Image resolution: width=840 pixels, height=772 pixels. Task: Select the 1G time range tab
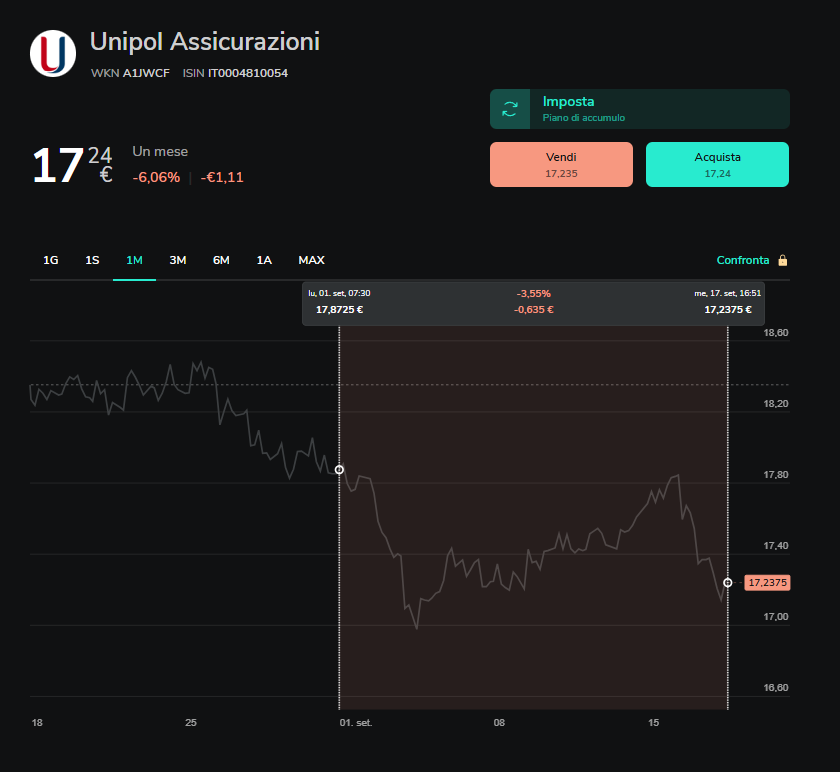[x=51, y=260]
